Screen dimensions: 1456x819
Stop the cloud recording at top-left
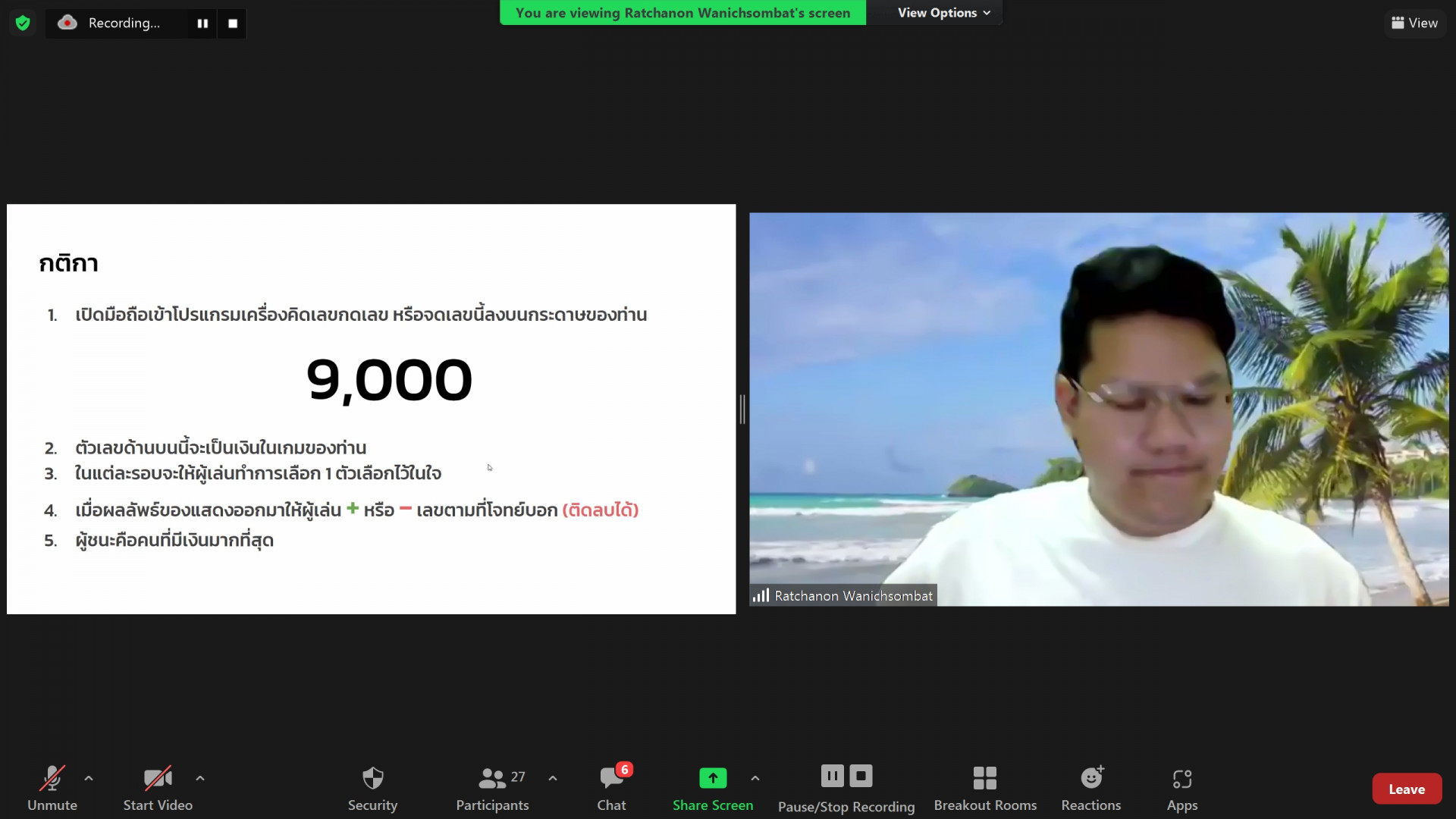233,24
